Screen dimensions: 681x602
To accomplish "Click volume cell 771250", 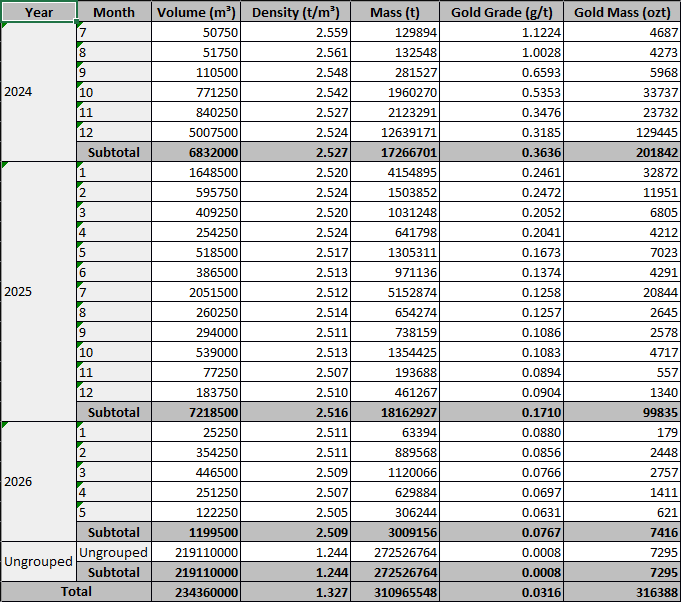I will (196, 92).
